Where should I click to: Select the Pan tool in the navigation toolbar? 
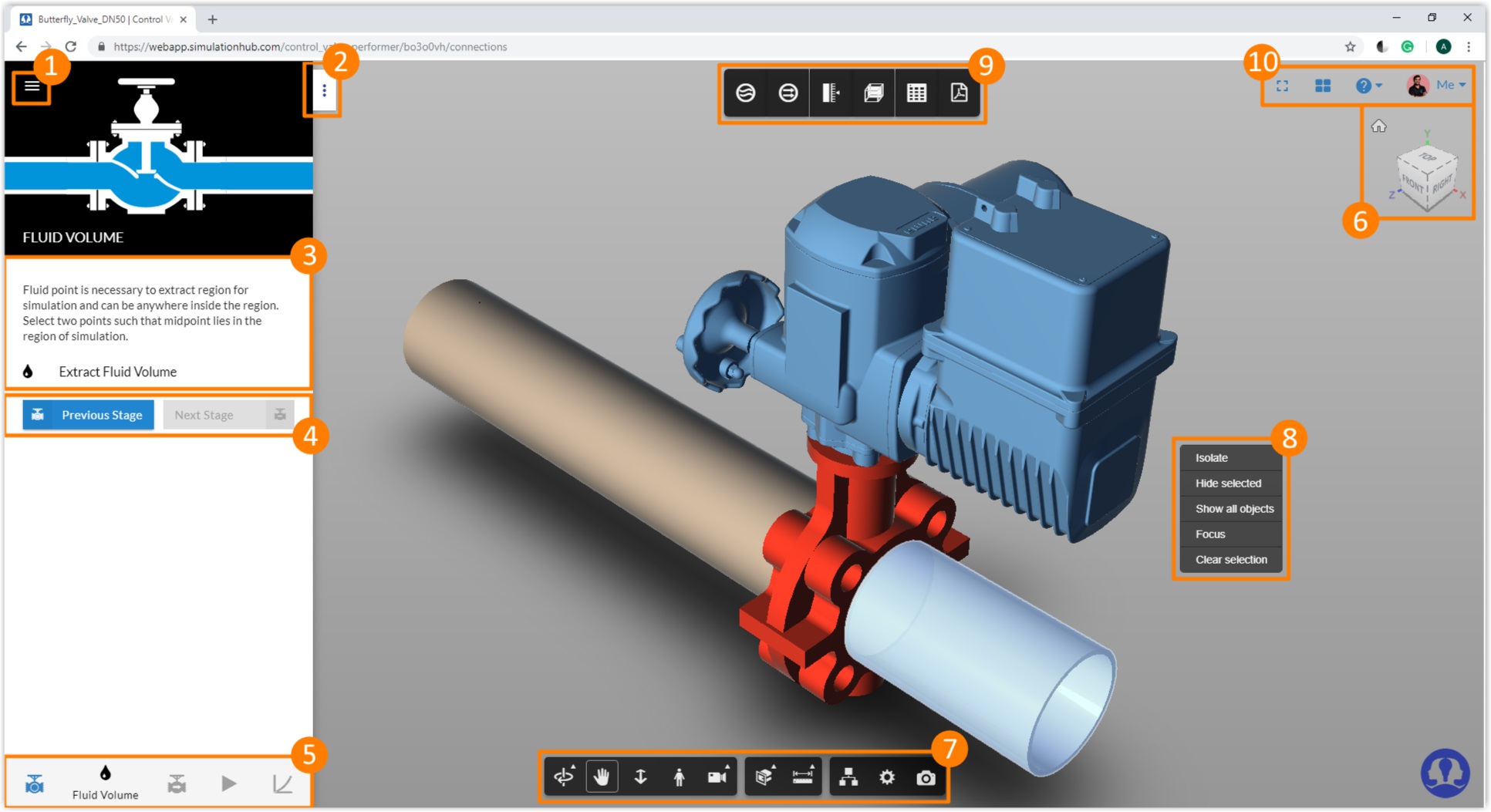(602, 777)
